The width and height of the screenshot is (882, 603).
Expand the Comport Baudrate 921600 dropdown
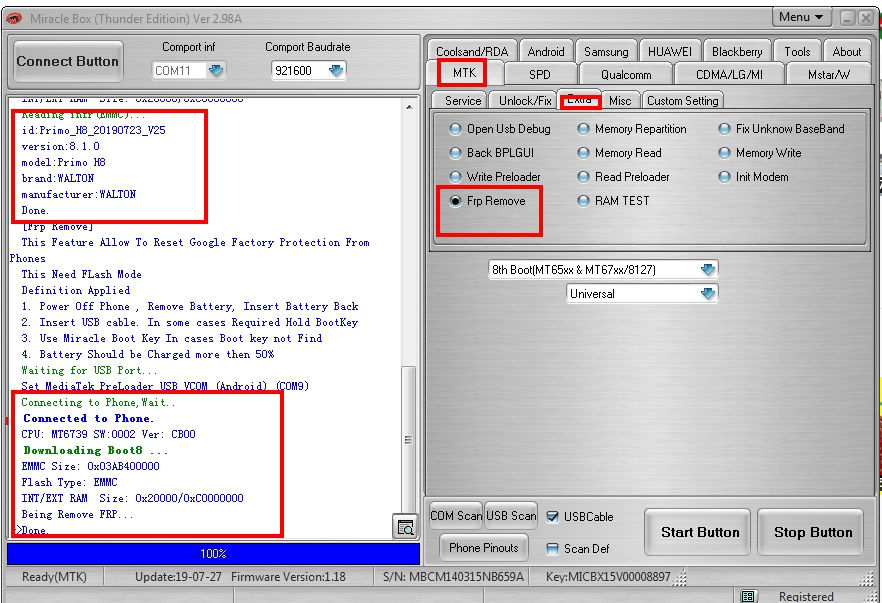tap(335, 70)
